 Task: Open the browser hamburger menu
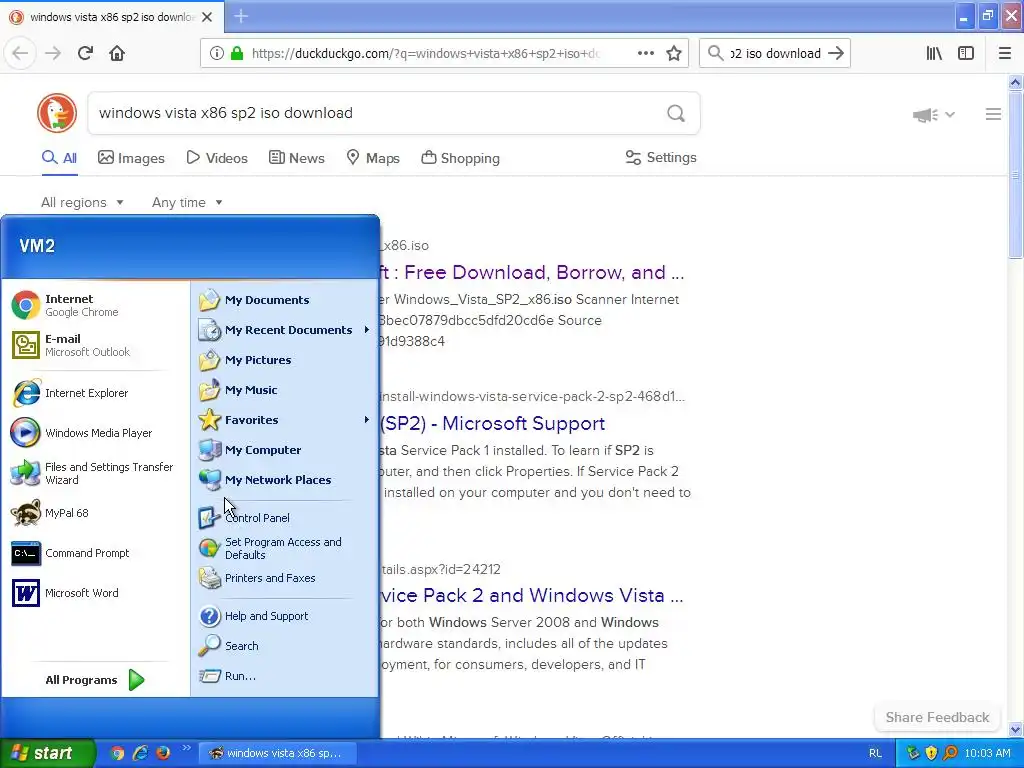click(x=1005, y=53)
